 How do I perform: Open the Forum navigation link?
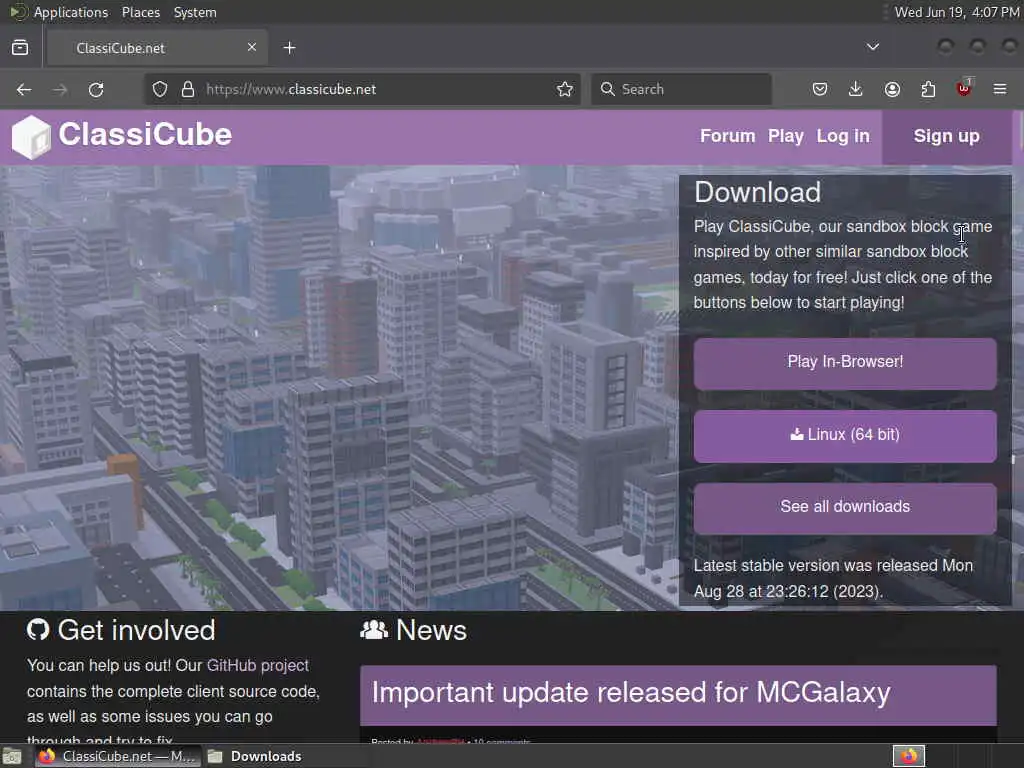point(728,136)
